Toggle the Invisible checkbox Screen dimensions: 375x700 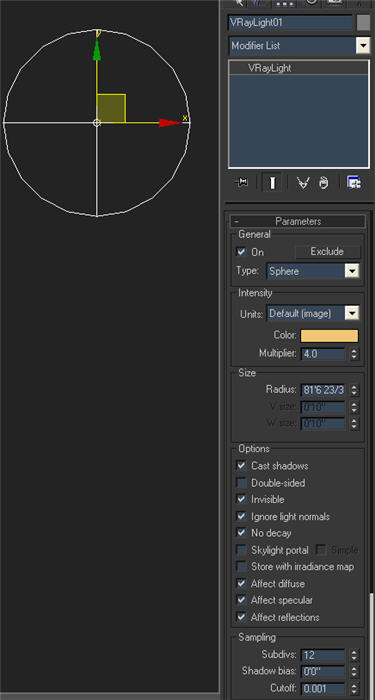point(241,499)
